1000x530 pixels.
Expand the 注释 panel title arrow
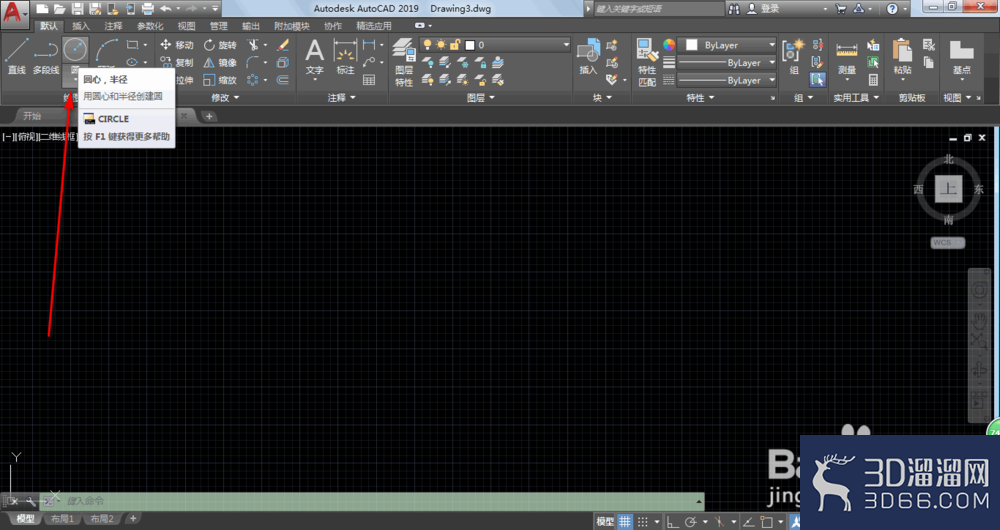(353, 98)
